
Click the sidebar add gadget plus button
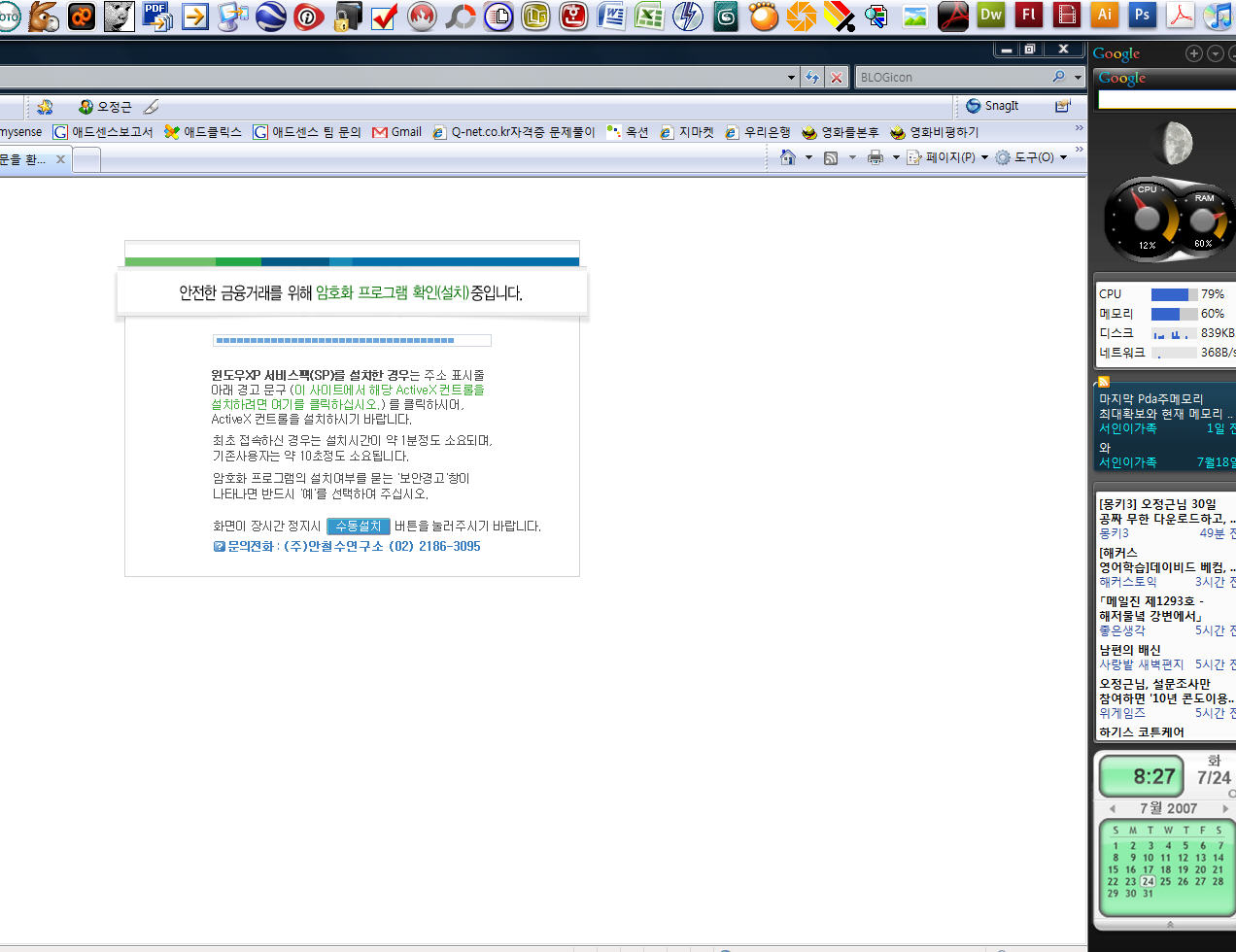(1194, 53)
